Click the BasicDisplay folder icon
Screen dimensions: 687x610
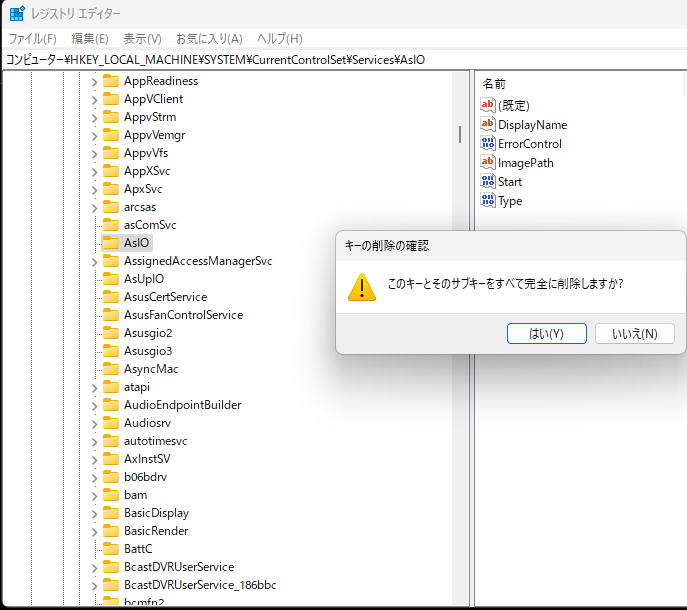(x=111, y=512)
